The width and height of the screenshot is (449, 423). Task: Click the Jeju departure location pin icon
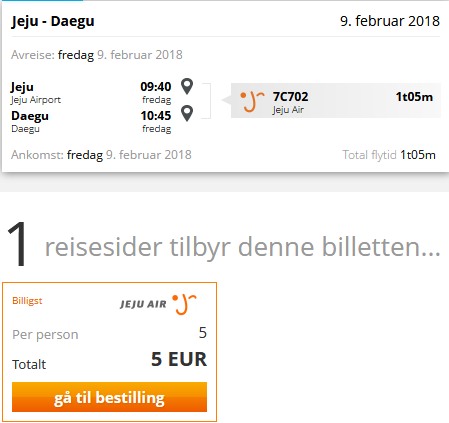coord(187,86)
